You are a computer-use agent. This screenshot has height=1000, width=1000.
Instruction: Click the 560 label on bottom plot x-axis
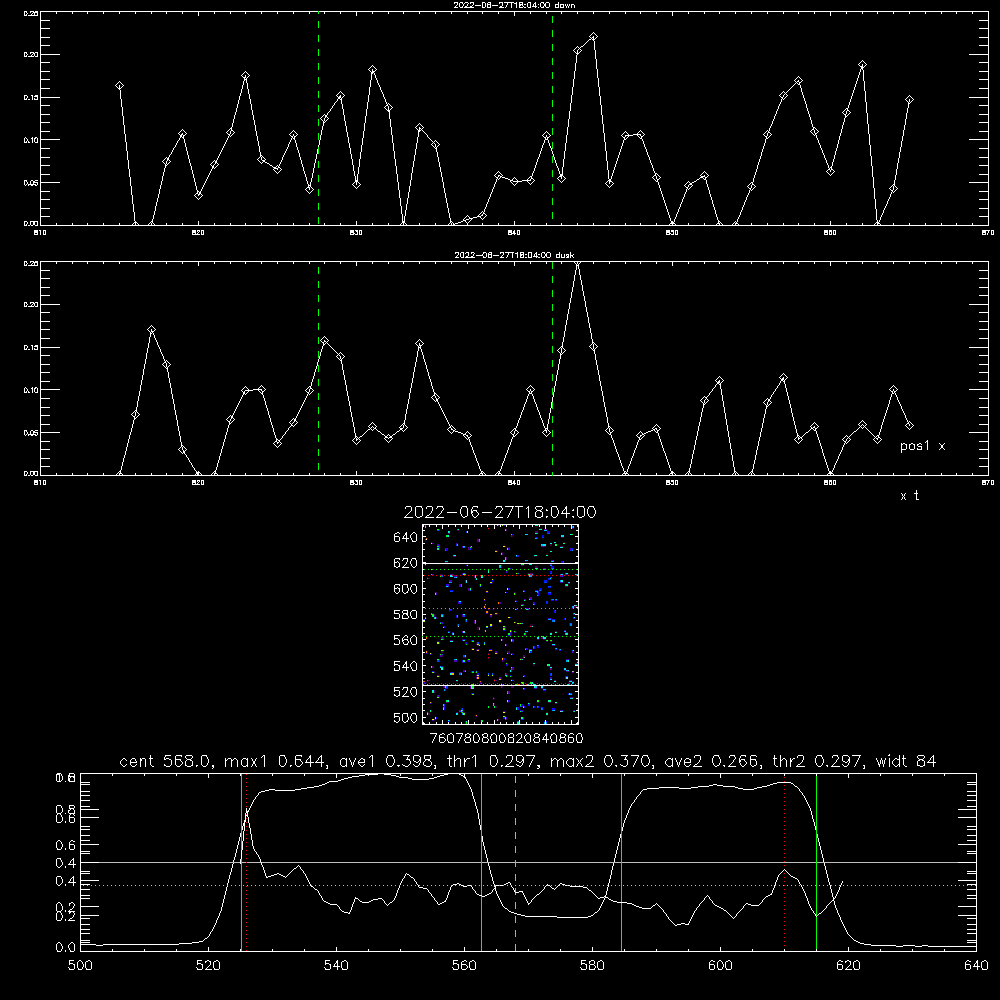coord(464,966)
